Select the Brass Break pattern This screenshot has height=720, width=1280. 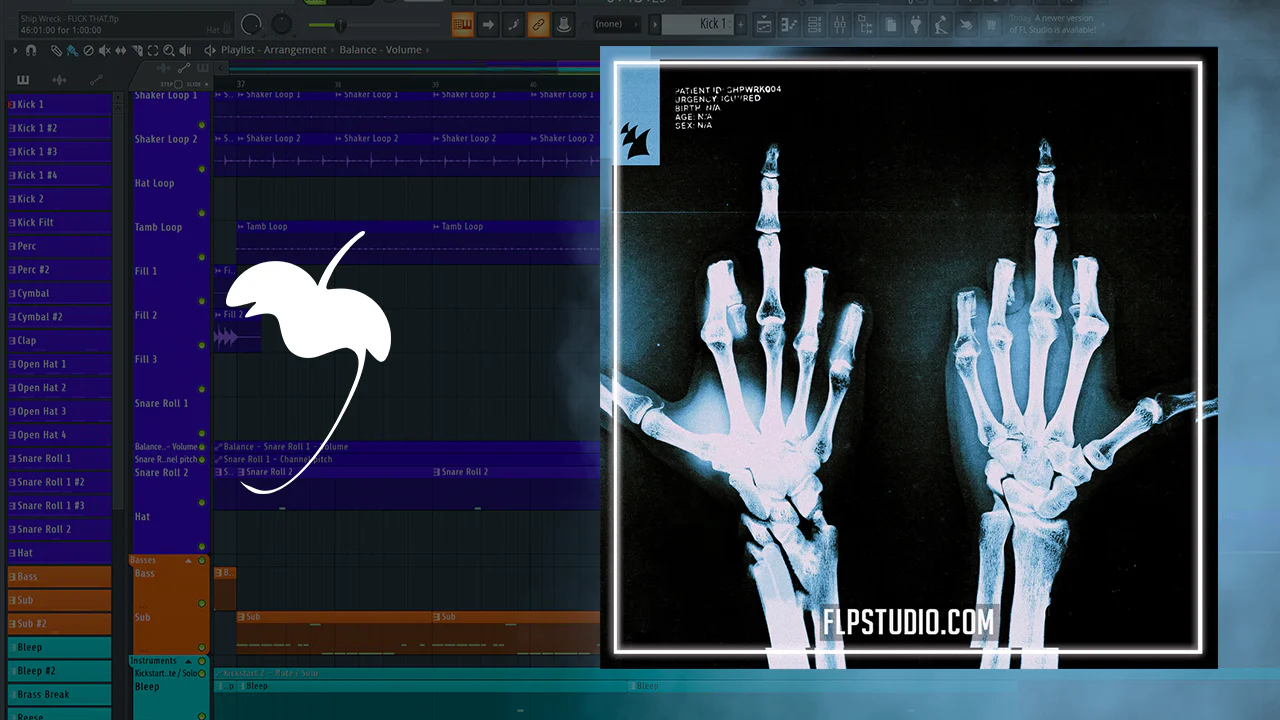[x=59, y=694]
